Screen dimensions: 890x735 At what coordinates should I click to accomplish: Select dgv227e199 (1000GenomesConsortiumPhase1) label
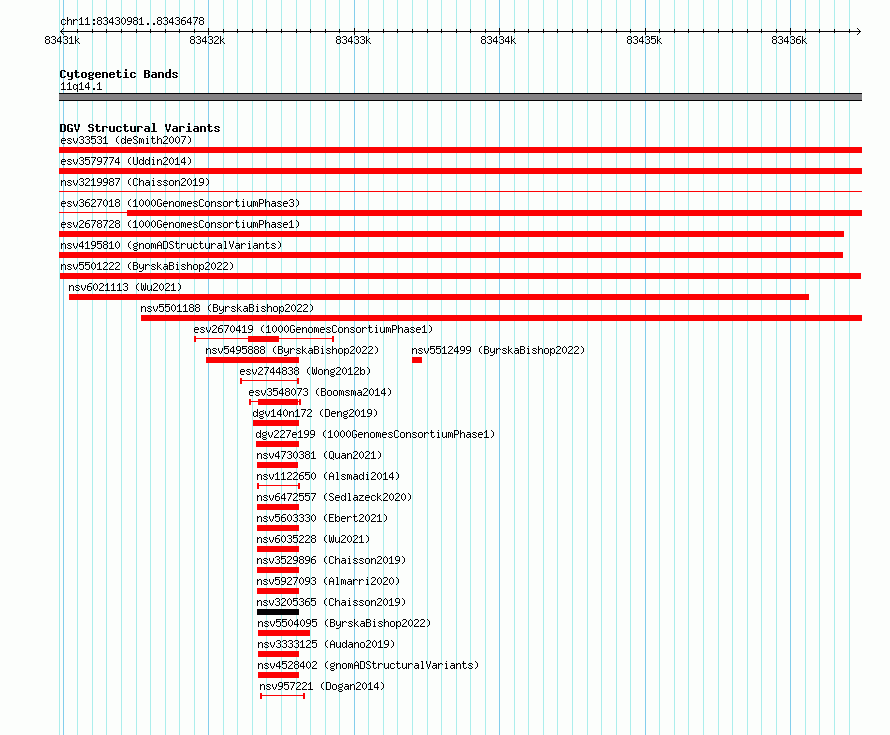click(x=375, y=434)
